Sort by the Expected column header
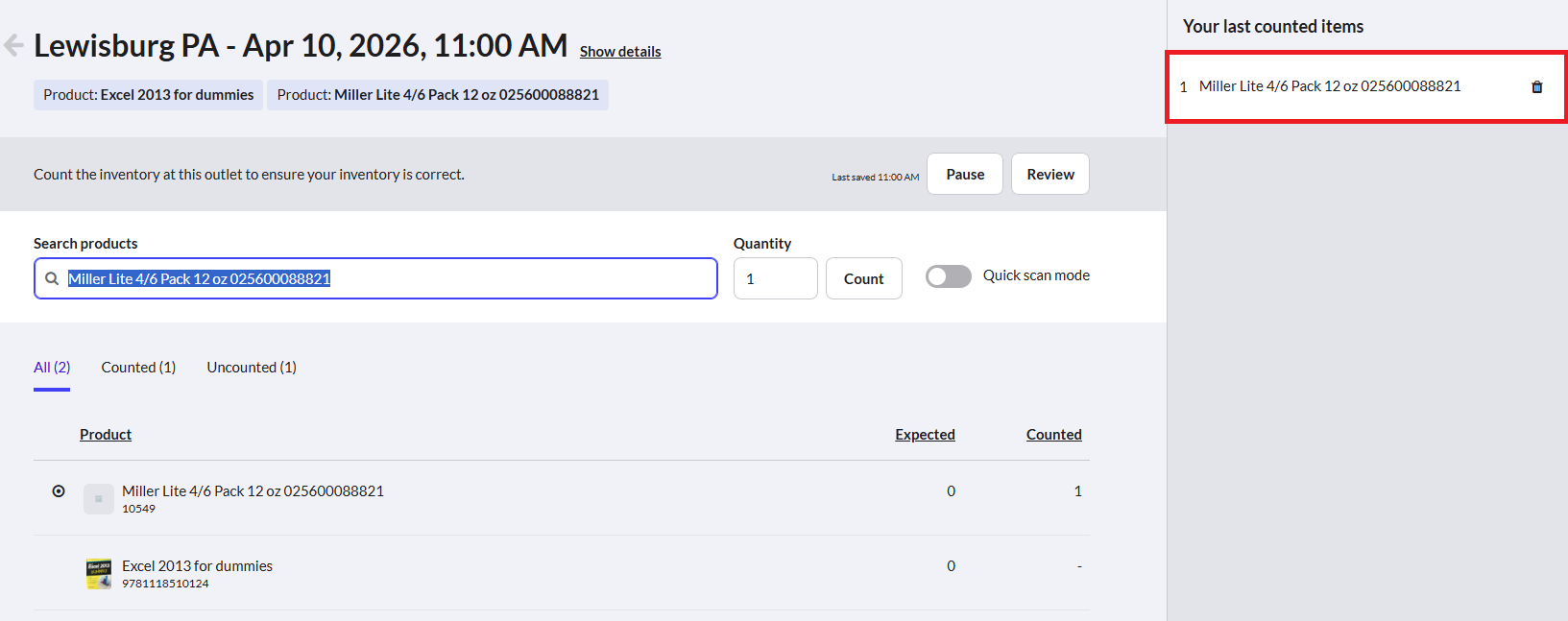The width and height of the screenshot is (1568, 621). [925, 435]
